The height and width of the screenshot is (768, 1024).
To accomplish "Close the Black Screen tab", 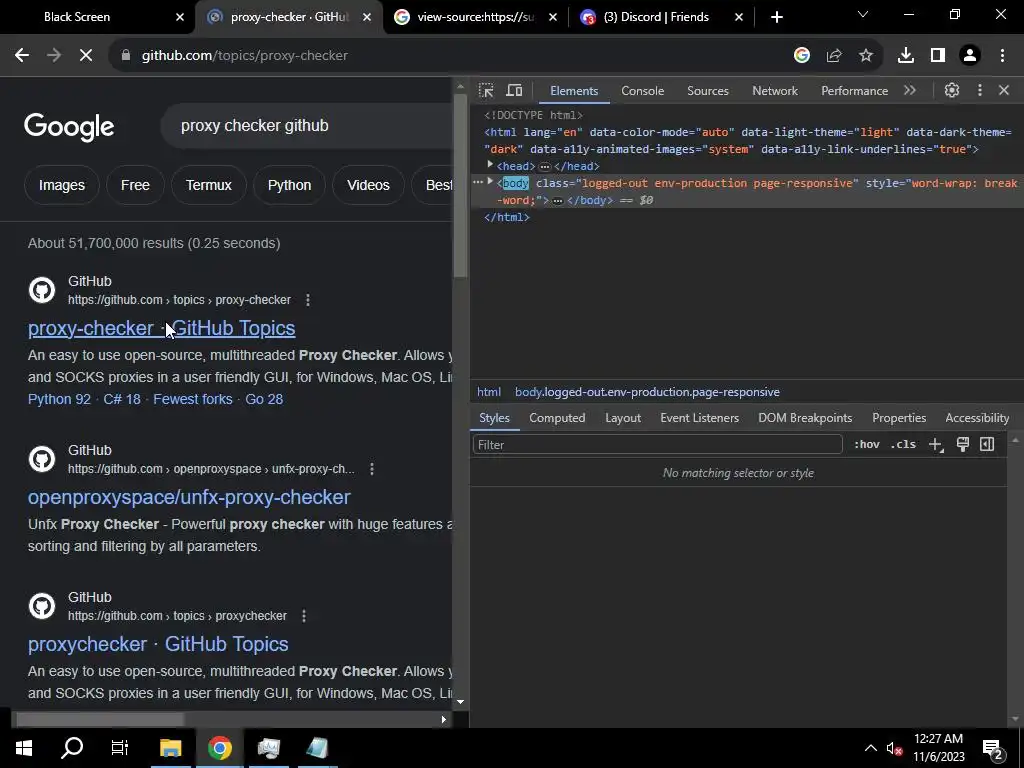I will point(180,17).
